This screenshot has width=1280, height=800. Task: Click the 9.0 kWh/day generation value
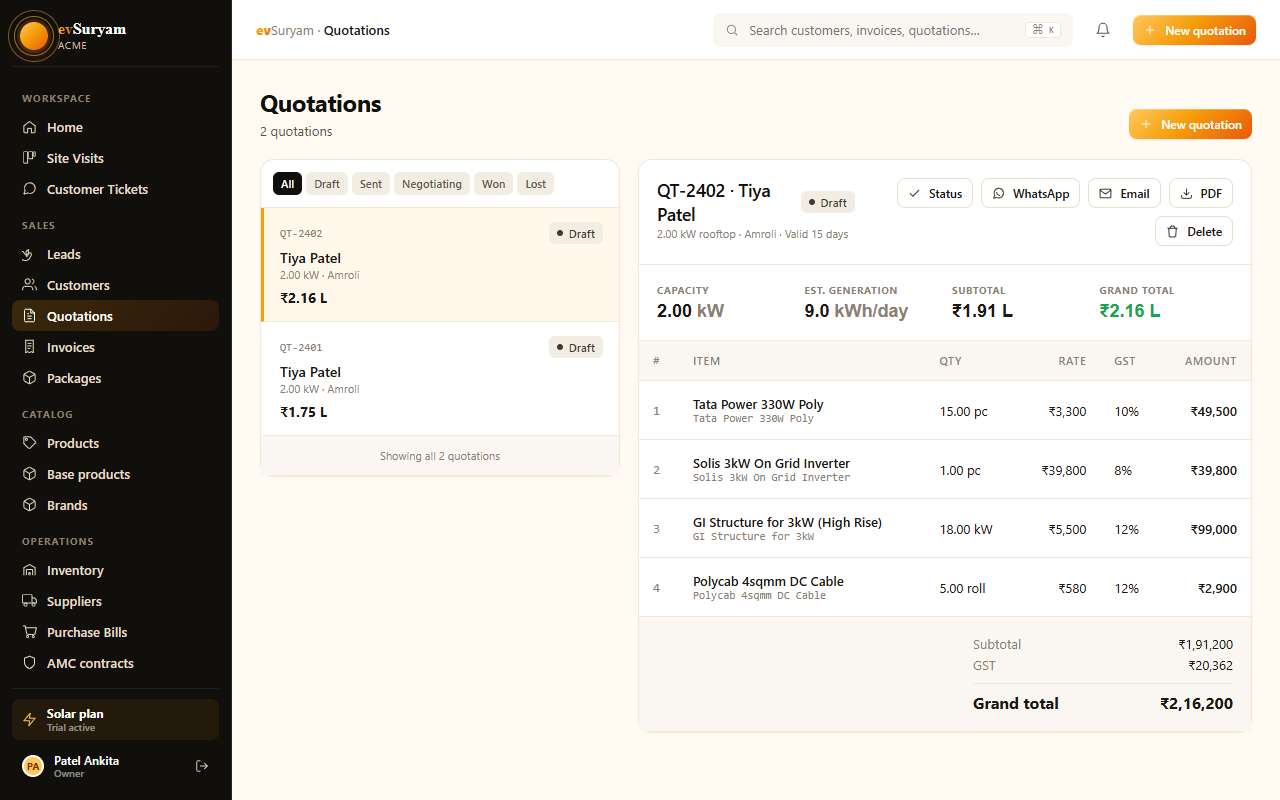(856, 310)
